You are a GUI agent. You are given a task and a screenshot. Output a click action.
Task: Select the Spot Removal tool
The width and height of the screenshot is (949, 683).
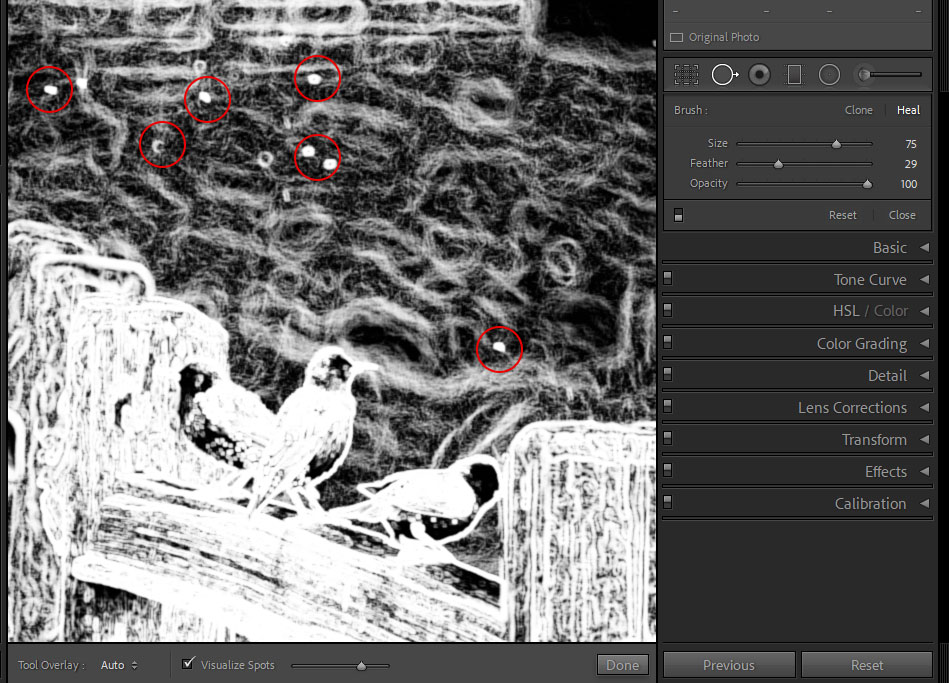tap(724, 75)
